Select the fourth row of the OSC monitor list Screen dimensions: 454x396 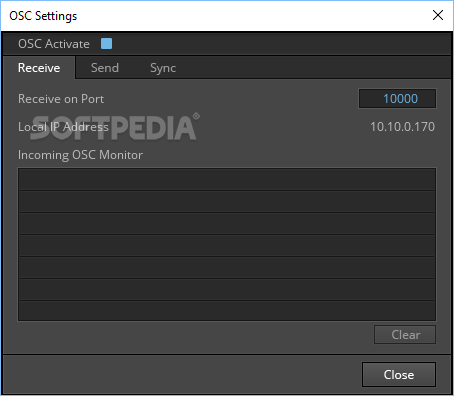click(227, 246)
